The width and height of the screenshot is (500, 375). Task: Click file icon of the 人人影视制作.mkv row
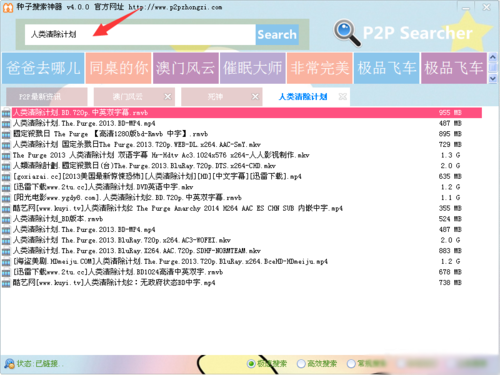(6, 156)
